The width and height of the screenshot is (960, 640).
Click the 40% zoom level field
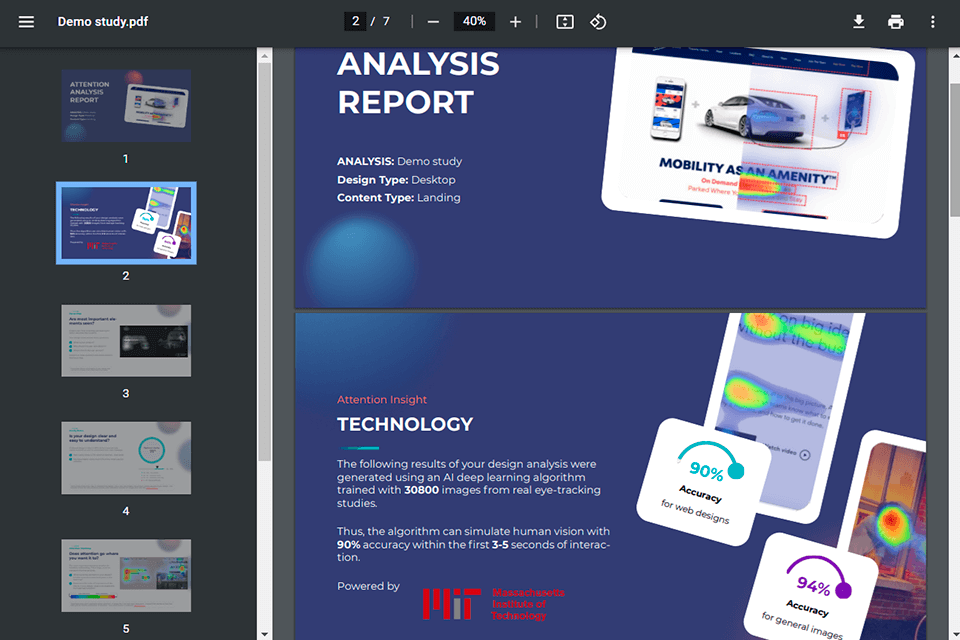474,21
